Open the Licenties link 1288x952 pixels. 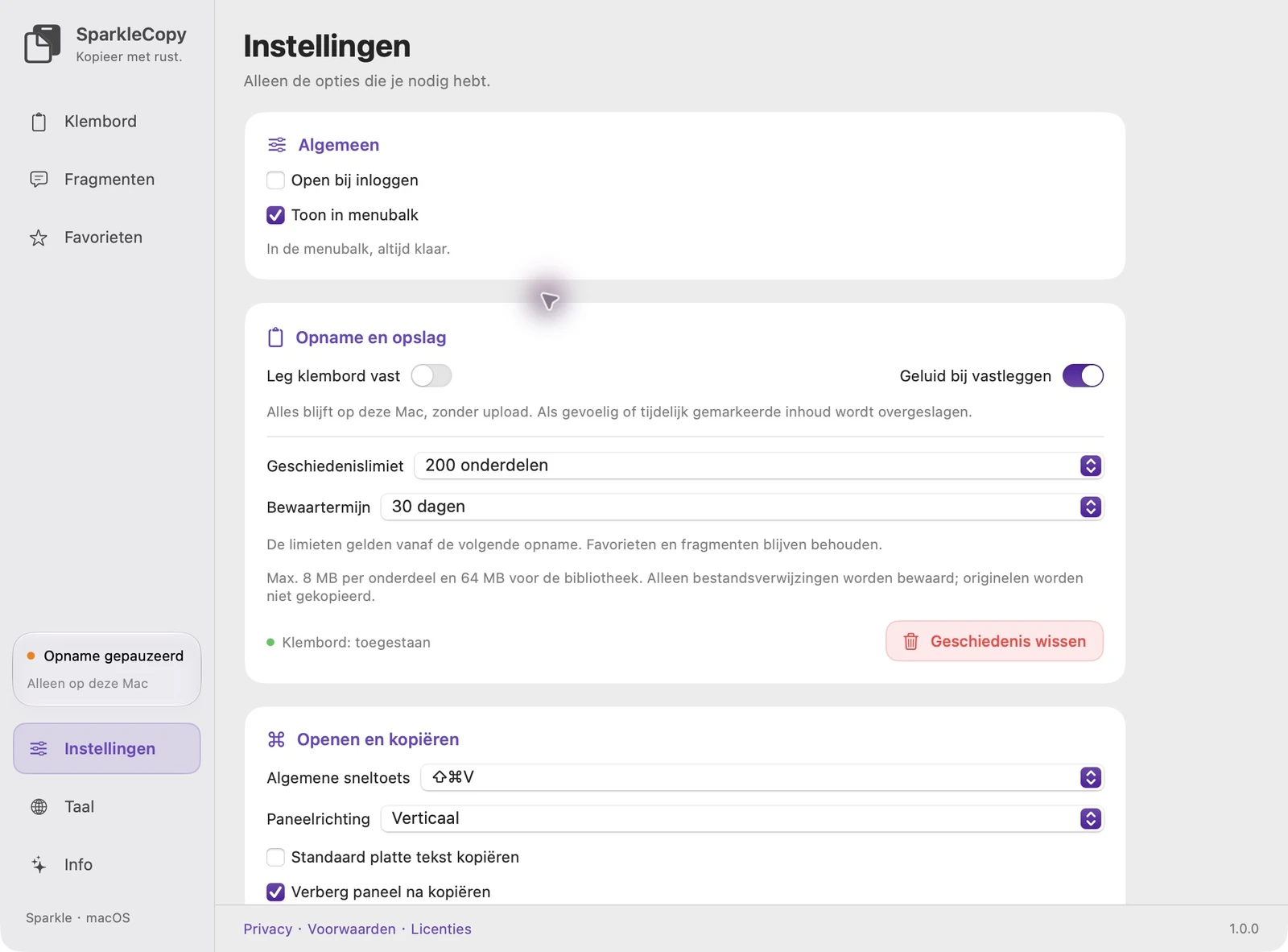[x=441, y=929]
